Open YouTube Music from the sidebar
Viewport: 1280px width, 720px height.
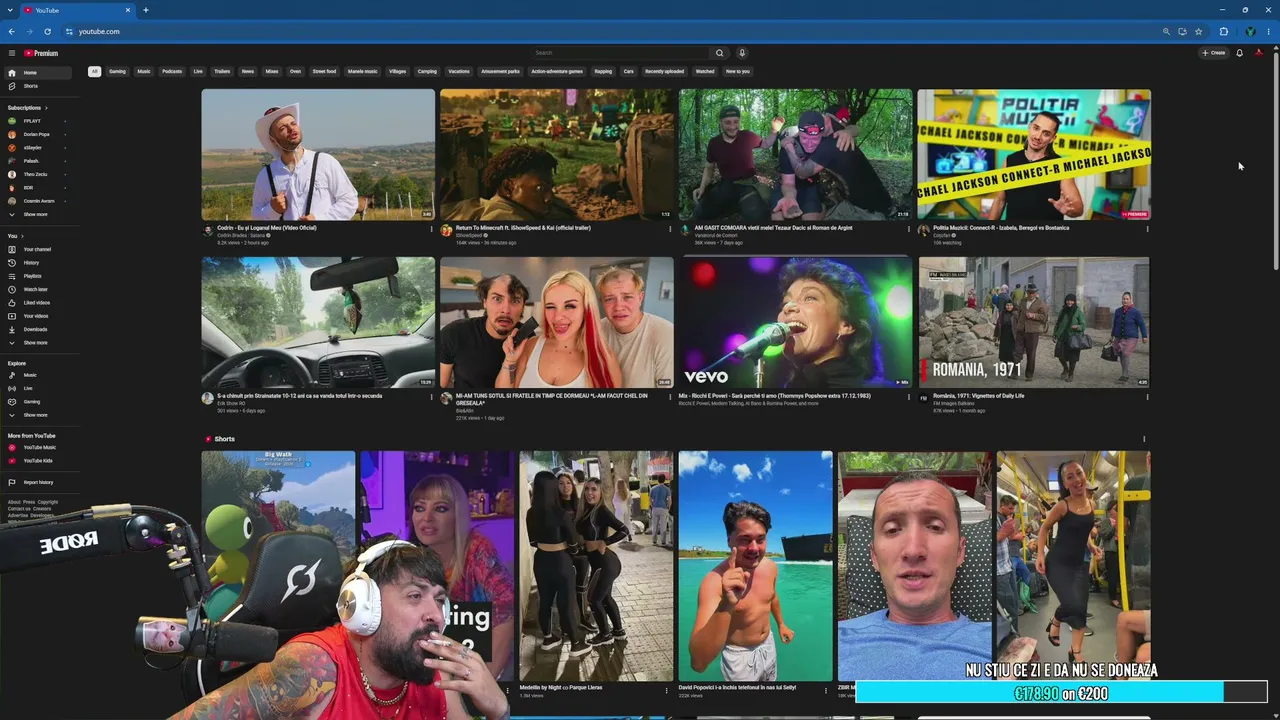(x=38, y=447)
